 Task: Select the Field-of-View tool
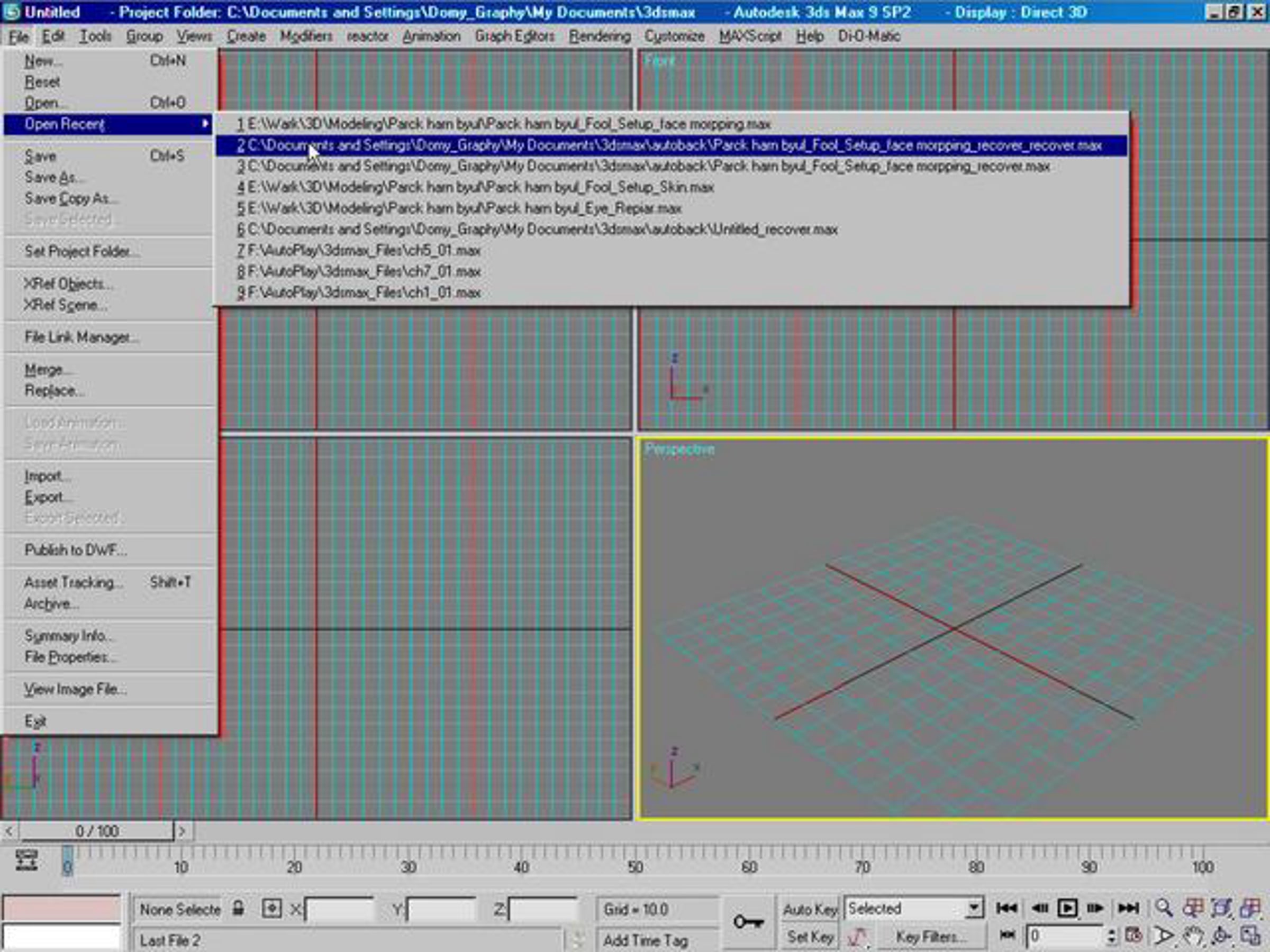coord(1164,936)
